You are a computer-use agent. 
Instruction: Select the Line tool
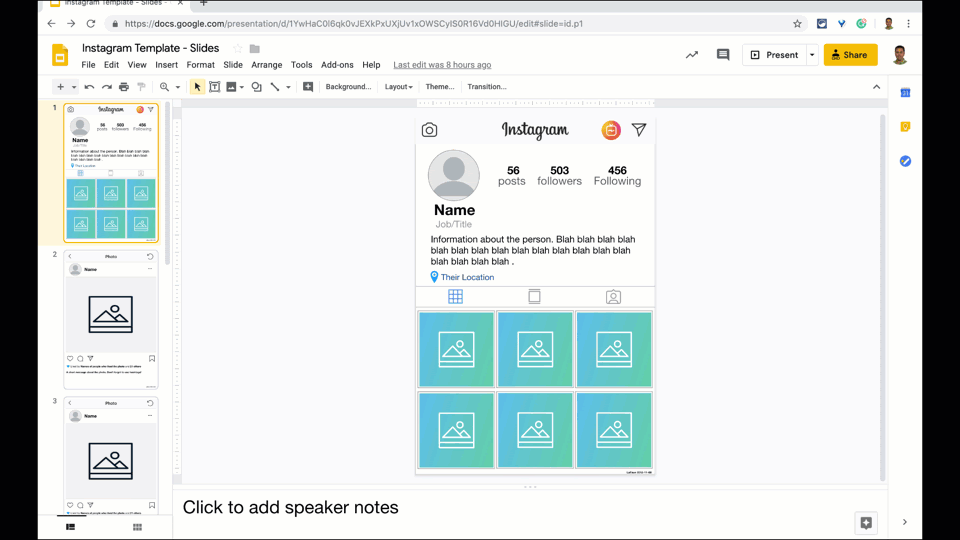(275, 87)
